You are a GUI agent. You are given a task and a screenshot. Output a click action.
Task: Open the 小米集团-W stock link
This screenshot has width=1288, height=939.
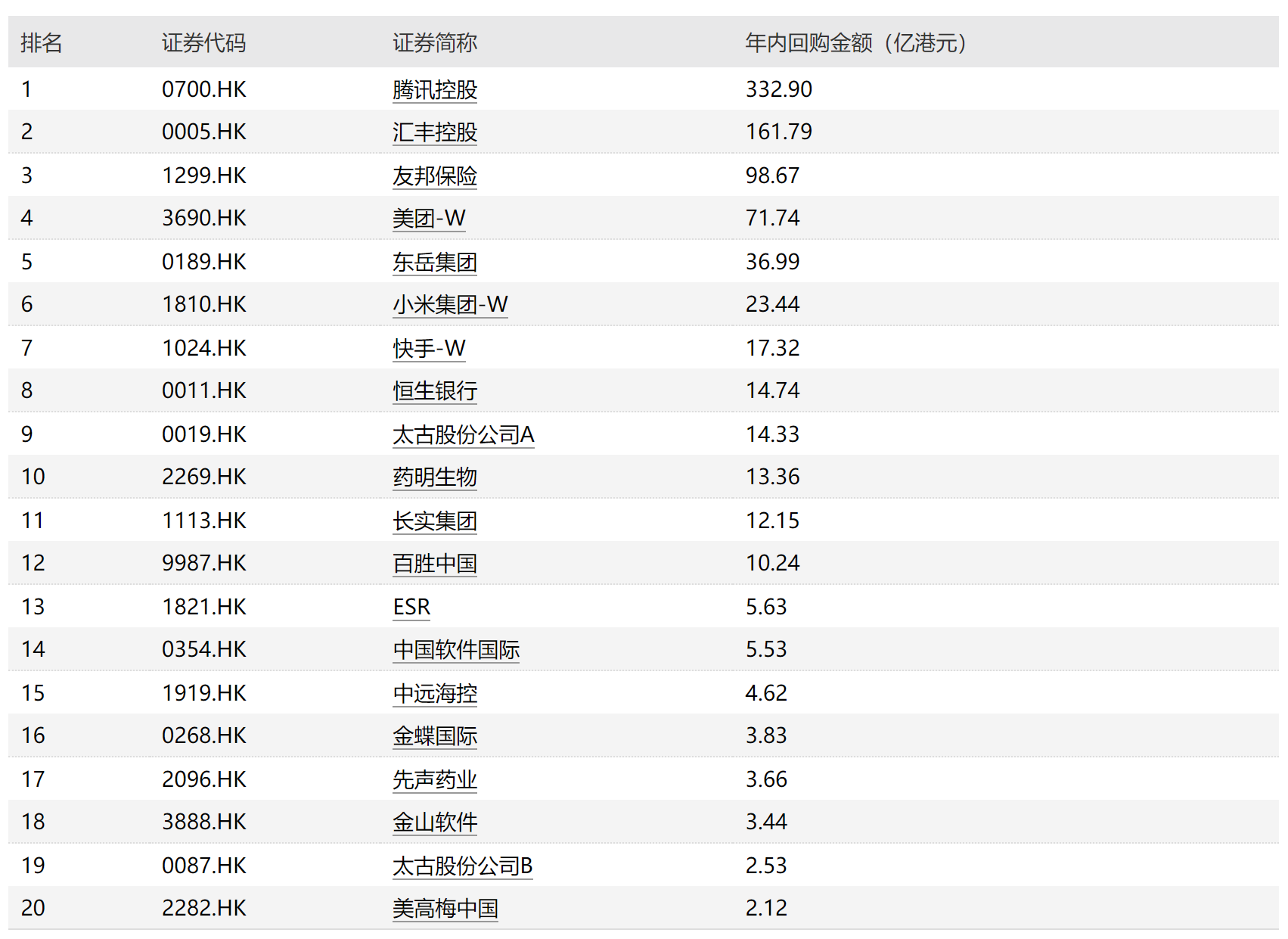coord(450,304)
